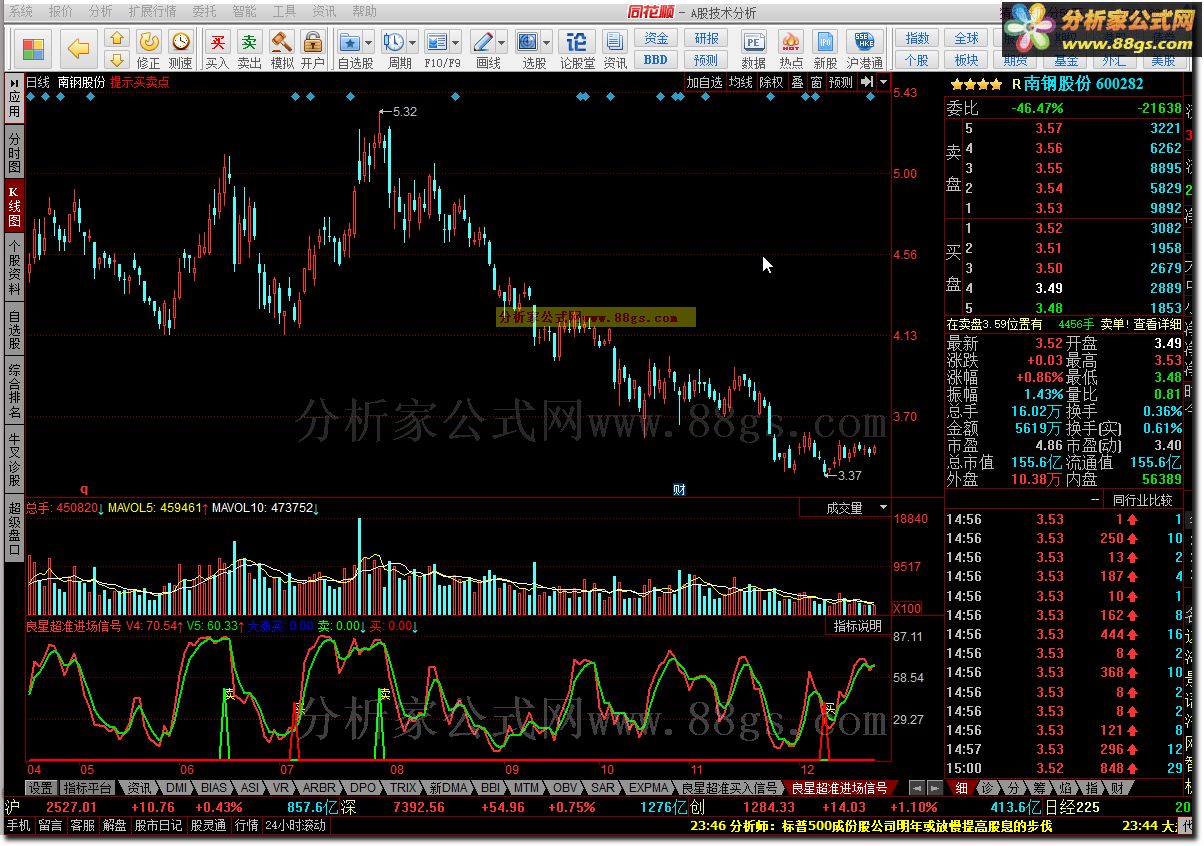Toggle the 叠 overlay option
Screen dimensions: 1204x846
[x=798, y=82]
